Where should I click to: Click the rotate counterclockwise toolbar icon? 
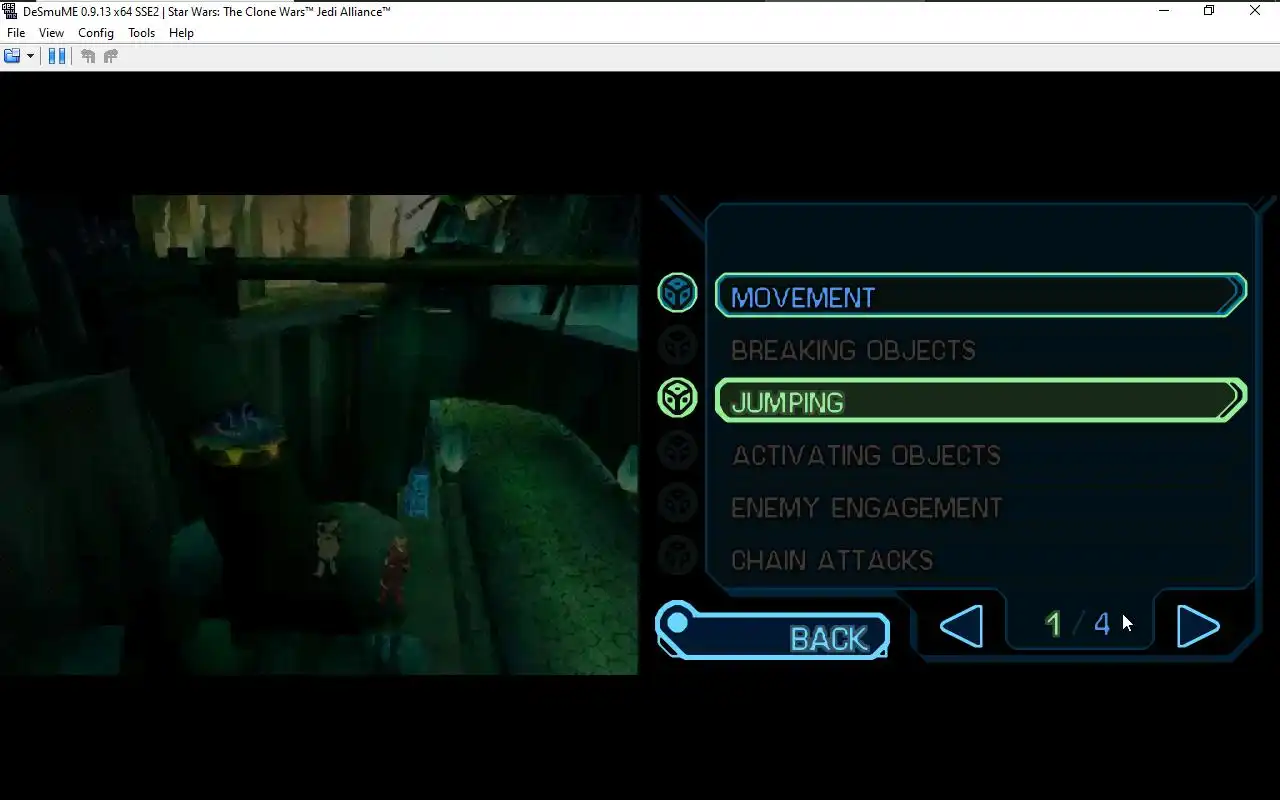click(x=88, y=56)
